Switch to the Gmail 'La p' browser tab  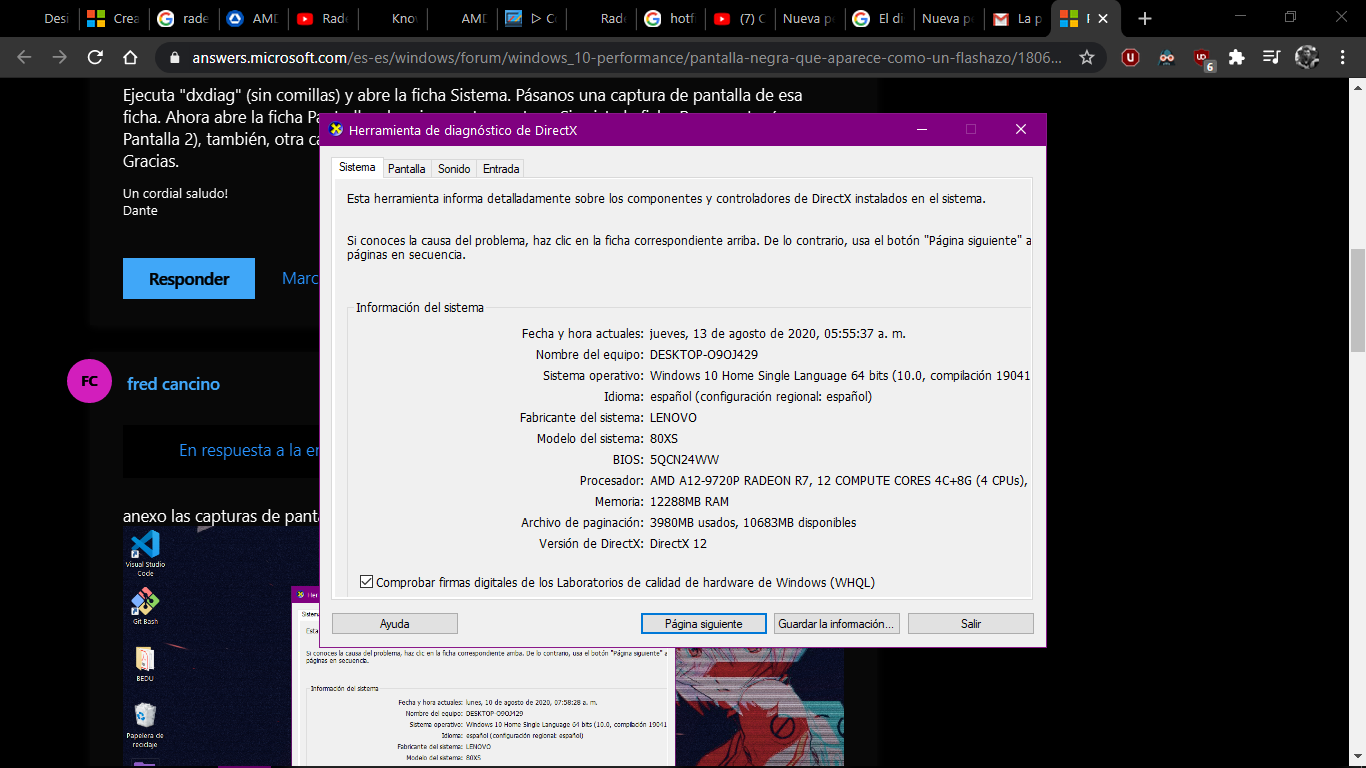(1016, 19)
